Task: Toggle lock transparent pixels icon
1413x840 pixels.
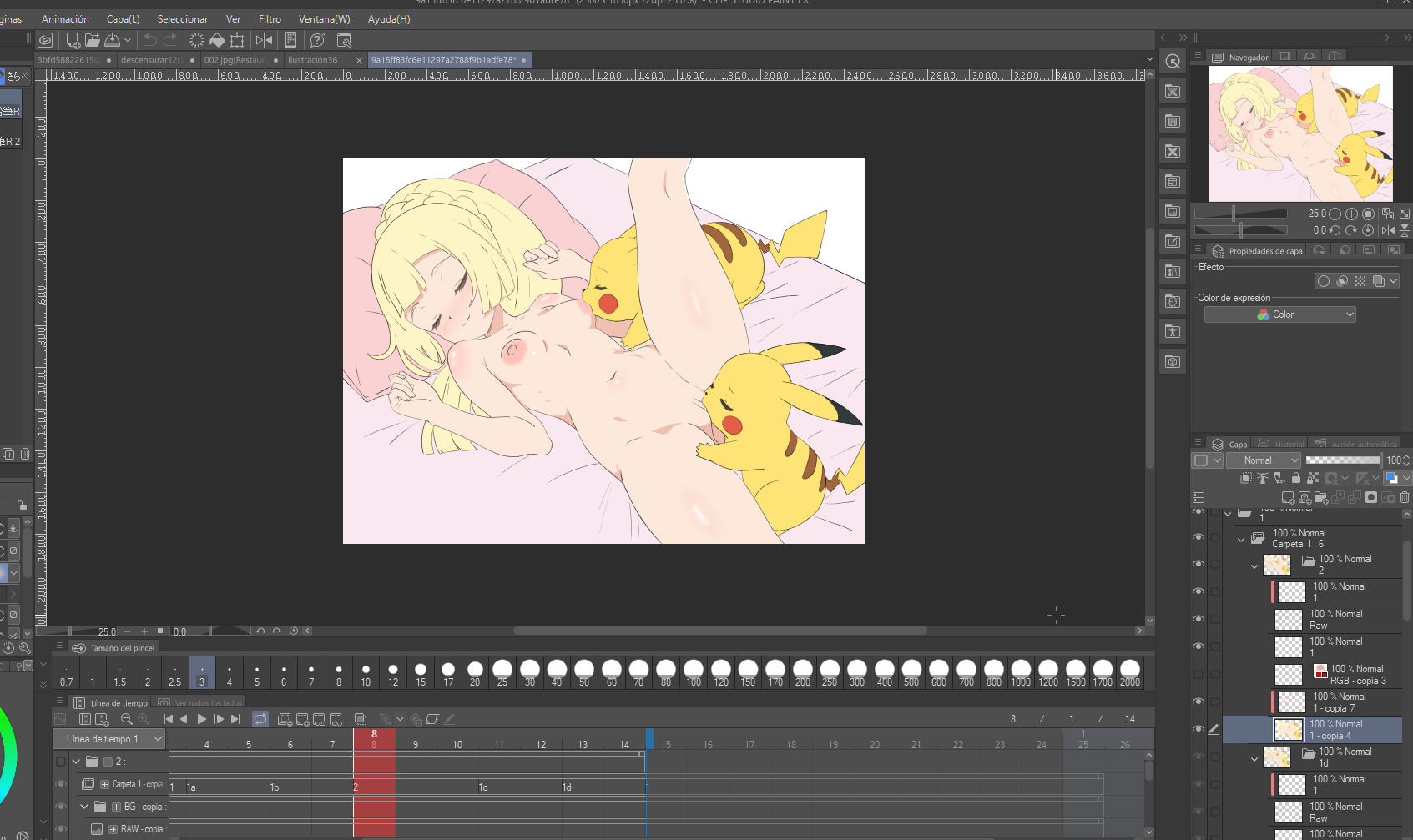Action: point(1313,478)
